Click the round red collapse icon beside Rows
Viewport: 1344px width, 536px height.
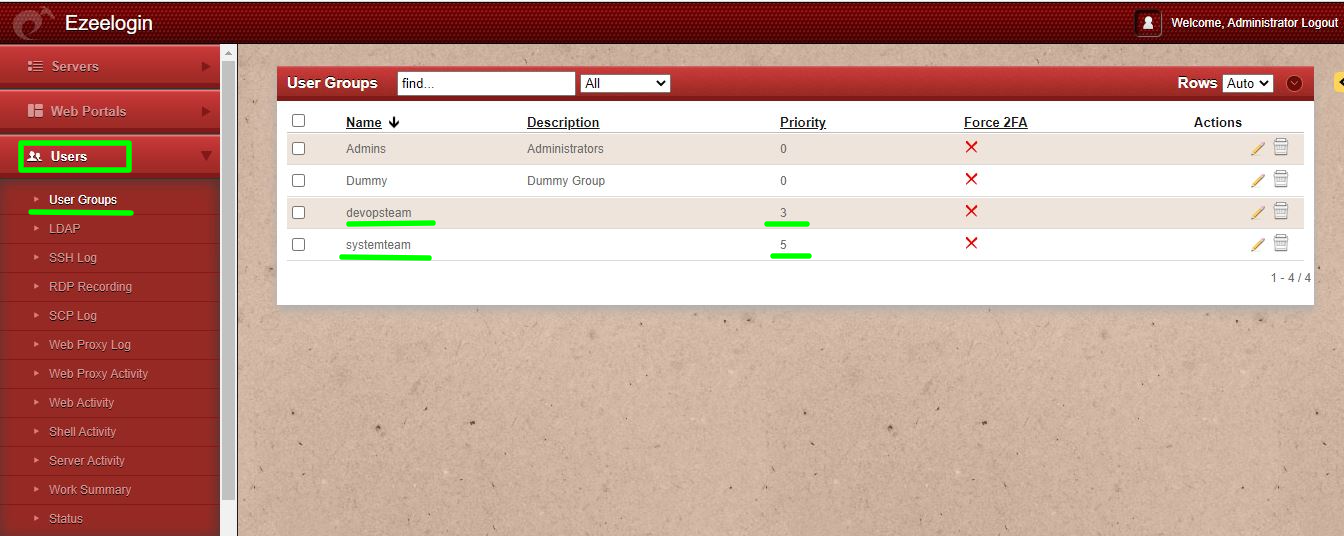(x=1295, y=83)
